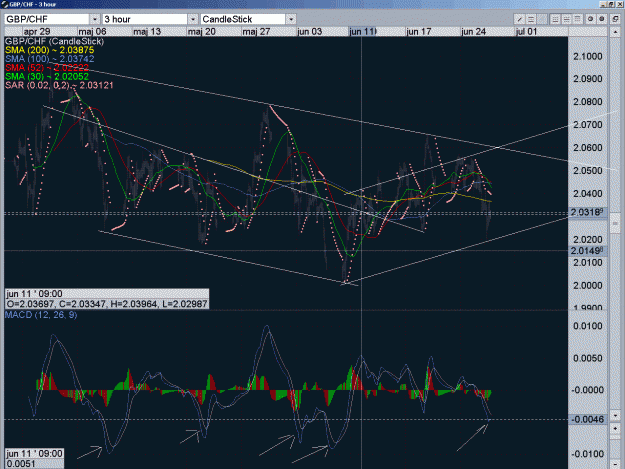Open the CandleStick chart type dropdown arrow

point(291,19)
